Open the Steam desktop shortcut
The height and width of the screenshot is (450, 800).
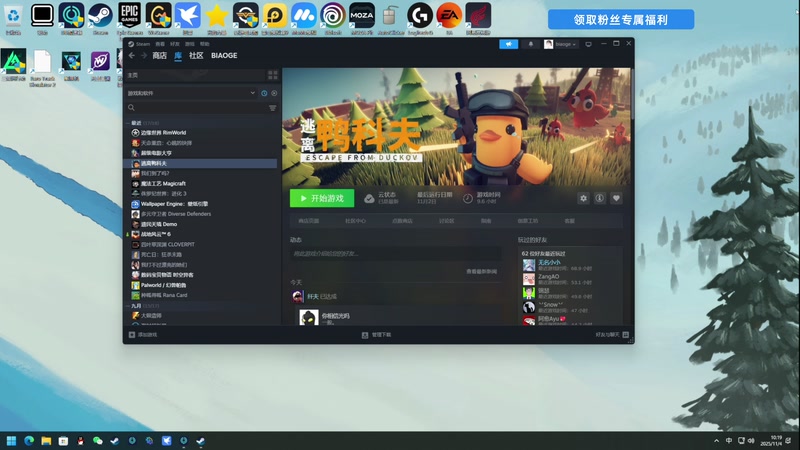point(101,18)
